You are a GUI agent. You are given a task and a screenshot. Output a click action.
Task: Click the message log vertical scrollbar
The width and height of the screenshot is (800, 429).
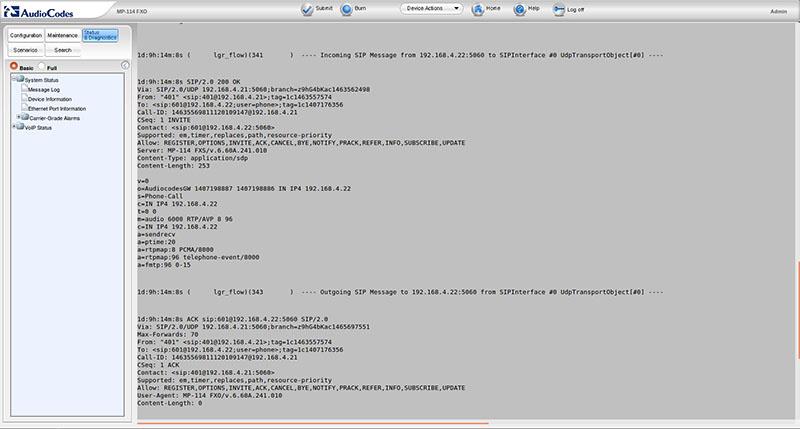pos(798,310)
